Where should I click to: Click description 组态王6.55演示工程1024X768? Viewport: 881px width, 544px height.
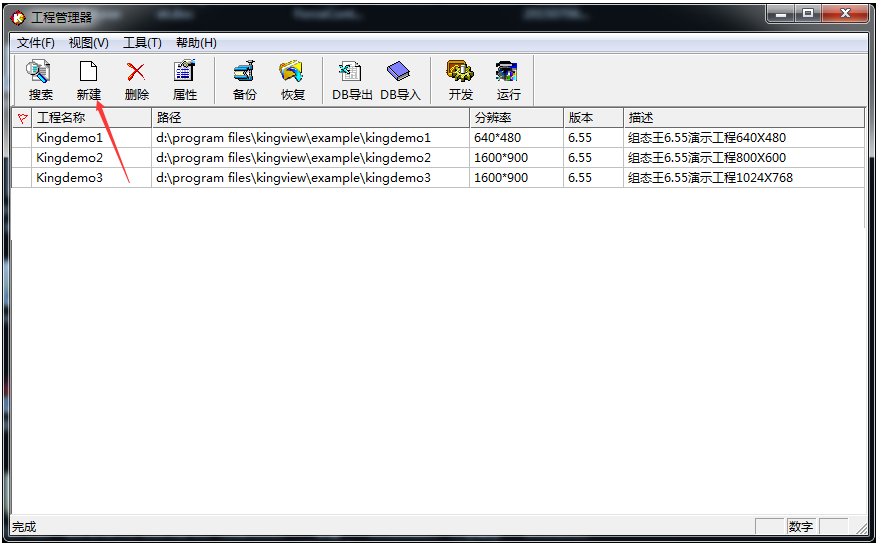pyautogui.click(x=710, y=178)
